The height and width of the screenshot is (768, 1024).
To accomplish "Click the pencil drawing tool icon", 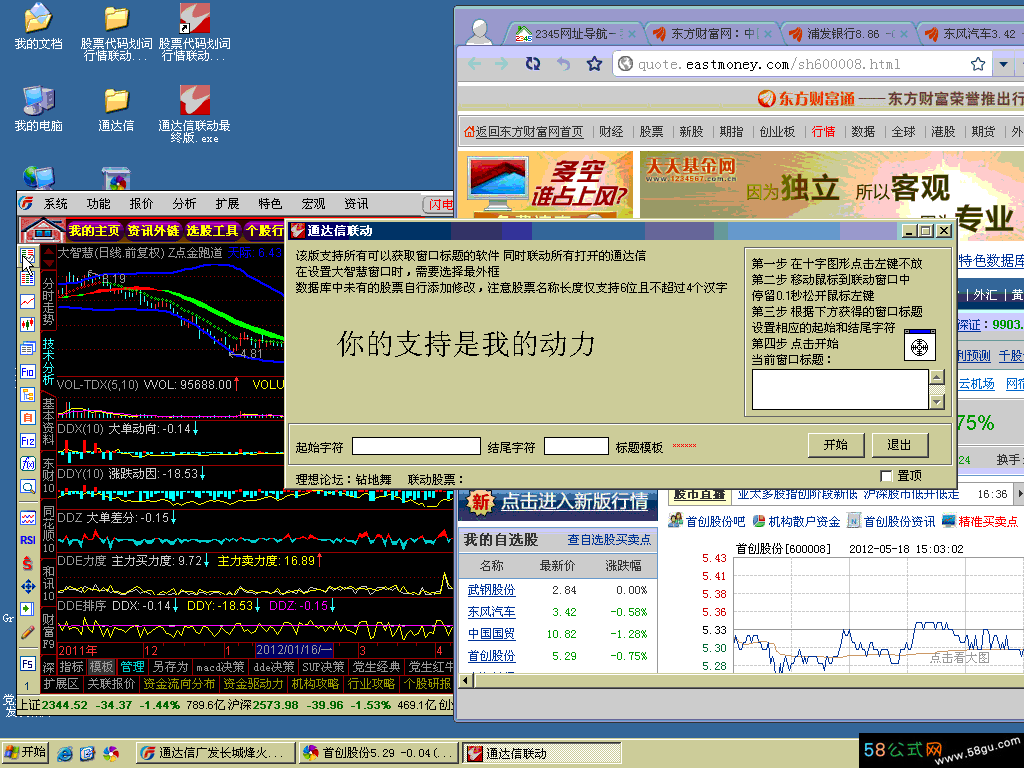I will (27, 632).
